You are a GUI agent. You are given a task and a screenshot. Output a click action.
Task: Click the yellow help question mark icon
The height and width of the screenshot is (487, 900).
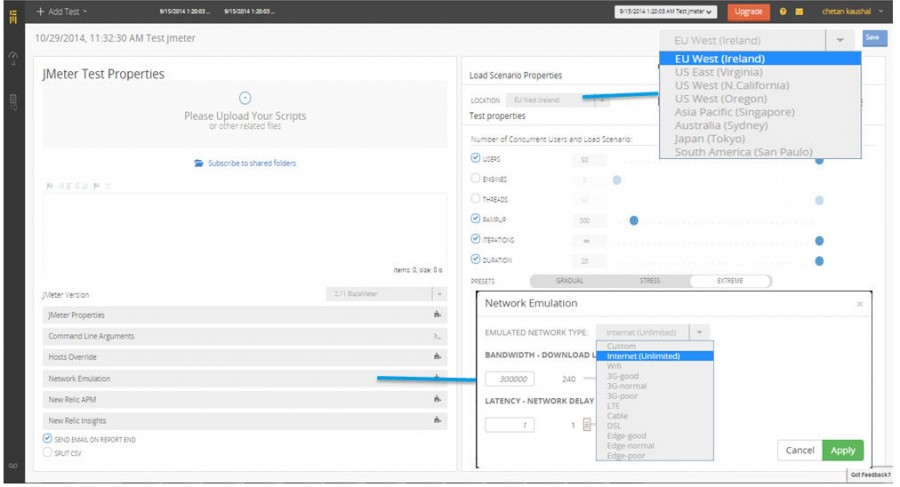tap(783, 11)
